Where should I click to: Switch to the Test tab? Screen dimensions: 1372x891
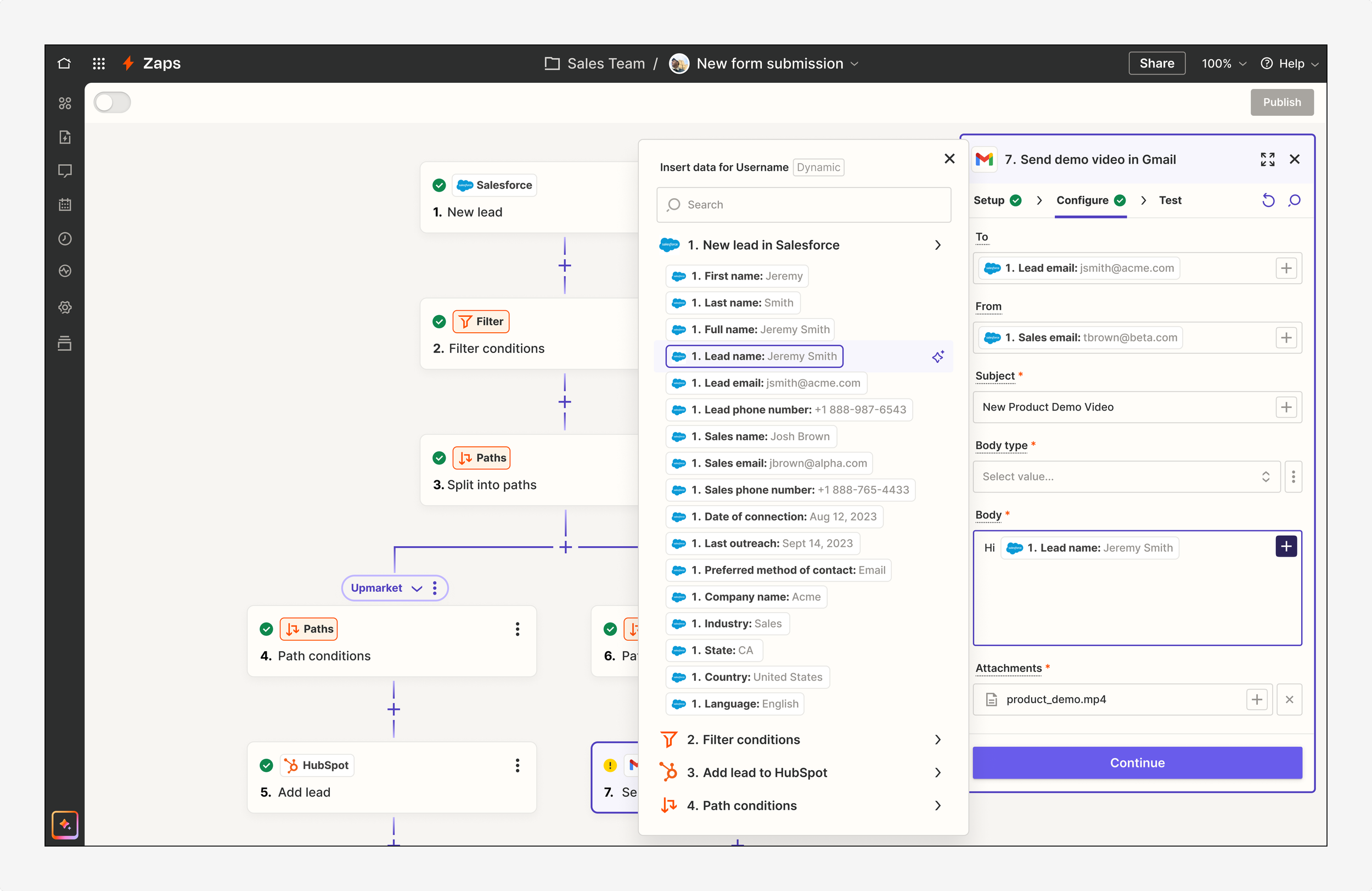(1169, 200)
